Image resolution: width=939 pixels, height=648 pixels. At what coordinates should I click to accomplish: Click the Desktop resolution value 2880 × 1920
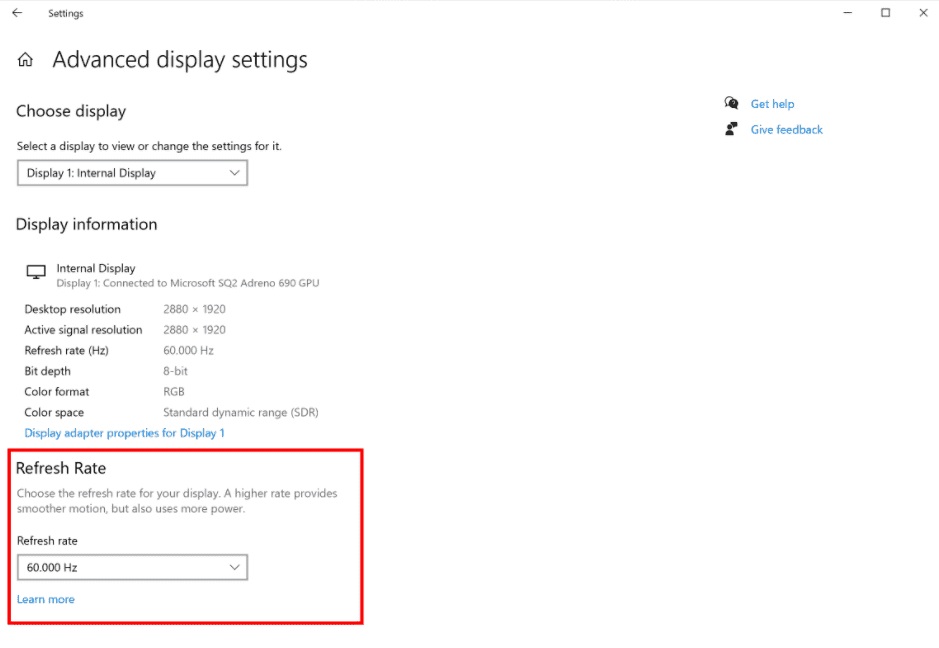194,309
